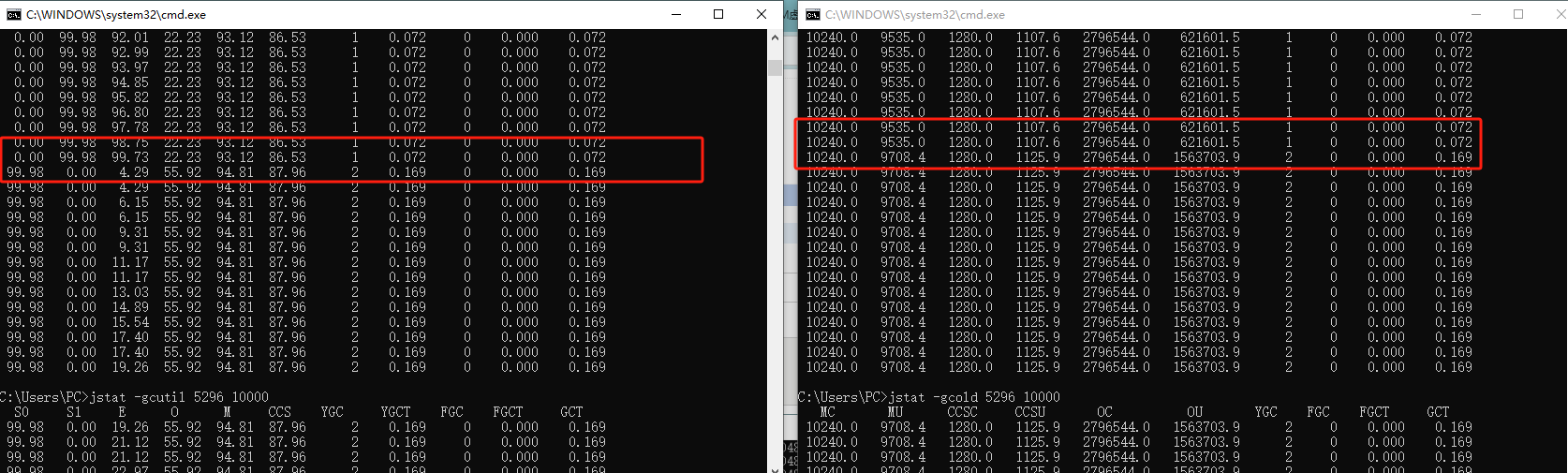Click the value 97.78 in left window
The width and height of the screenshot is (1568, 473).
click(x=130, y=127)
